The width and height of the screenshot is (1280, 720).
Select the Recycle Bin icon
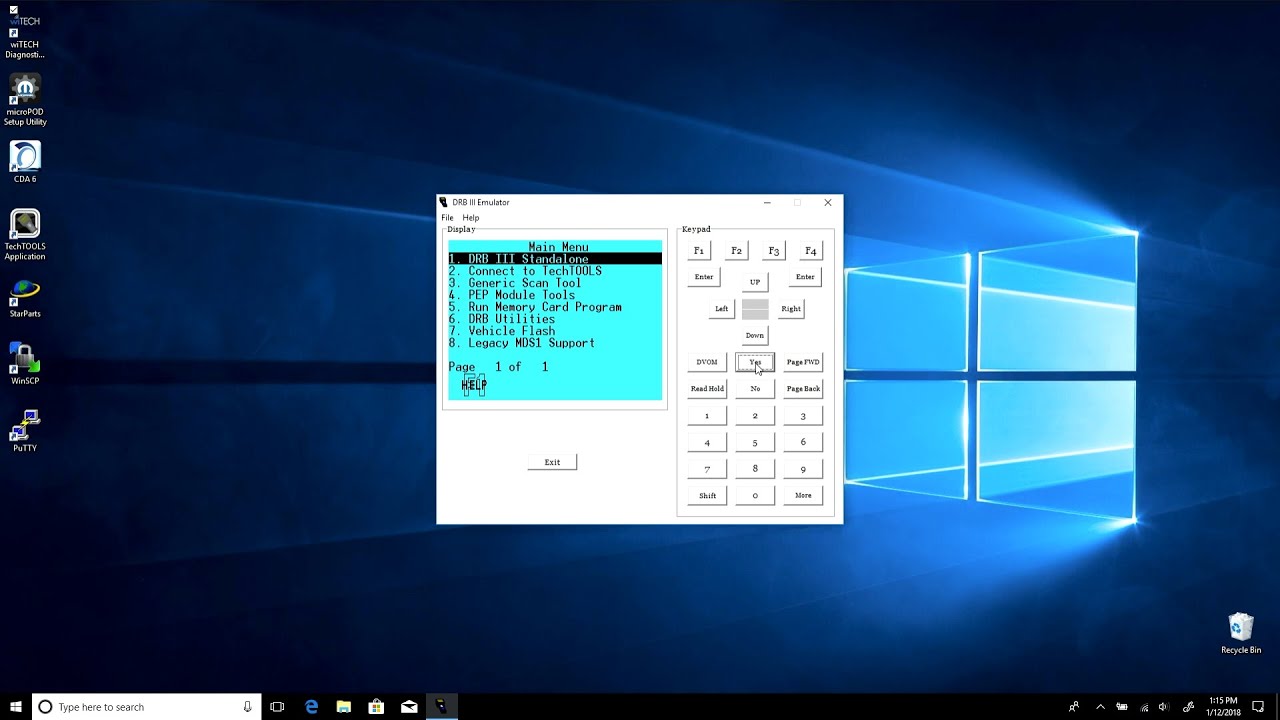tap(1241, 633)
